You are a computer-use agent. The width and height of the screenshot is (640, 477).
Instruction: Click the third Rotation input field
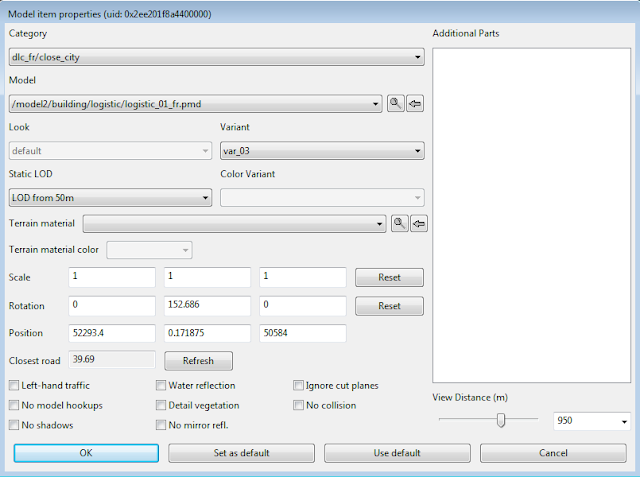pyautogui.click(x=303, y=306)
